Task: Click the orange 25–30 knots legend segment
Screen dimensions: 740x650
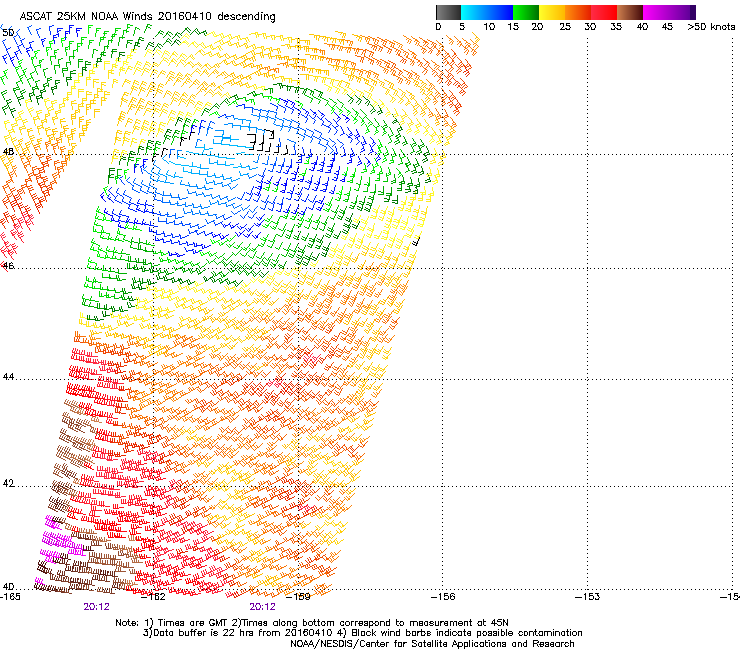Action: [x=578, y=12]
